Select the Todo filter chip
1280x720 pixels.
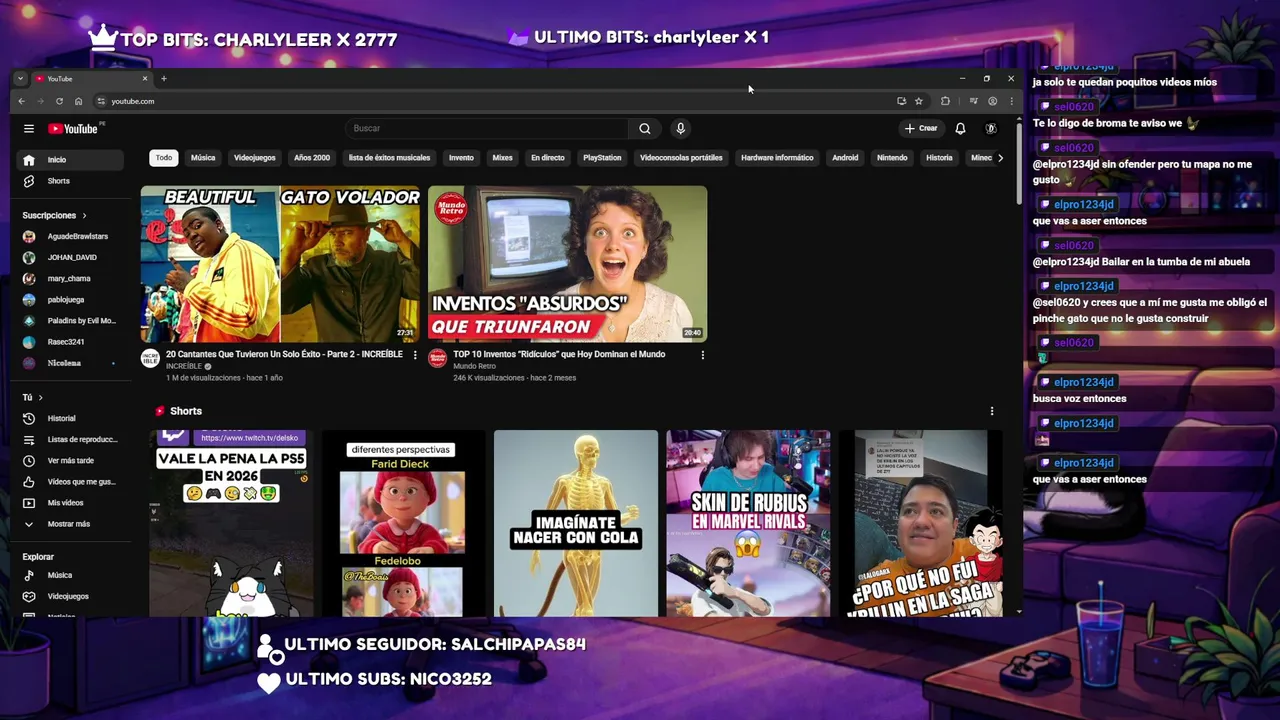164,157
